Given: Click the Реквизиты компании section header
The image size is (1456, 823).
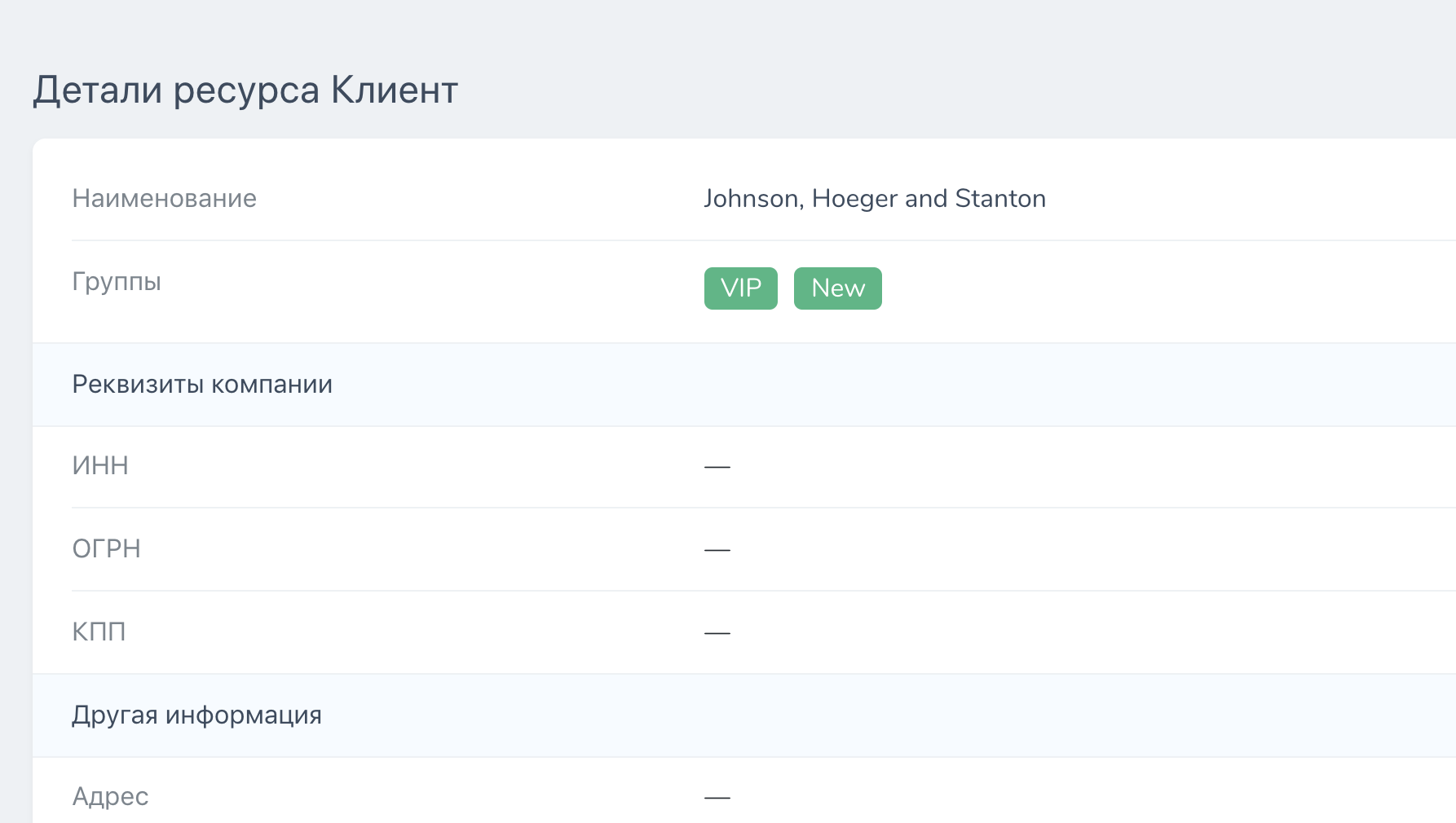Looking at the screenshot, I should pos(202,385).
